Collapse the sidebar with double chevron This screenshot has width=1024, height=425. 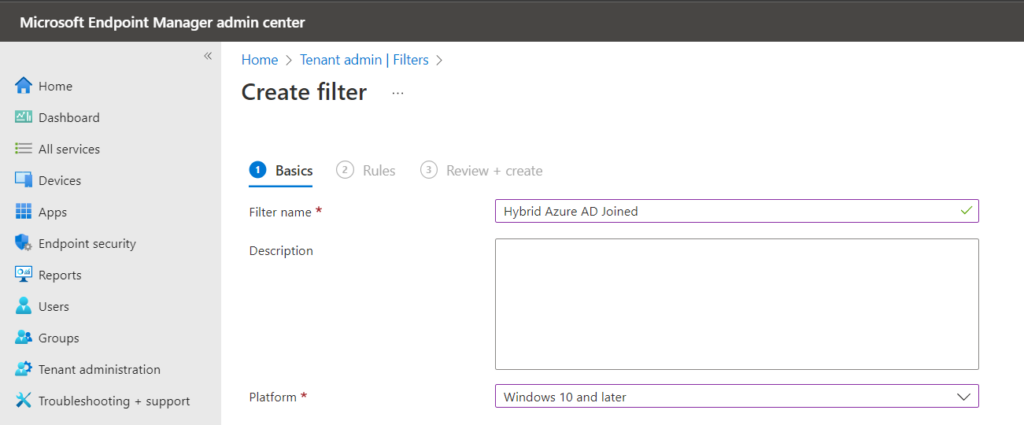[x=208, y=56]
